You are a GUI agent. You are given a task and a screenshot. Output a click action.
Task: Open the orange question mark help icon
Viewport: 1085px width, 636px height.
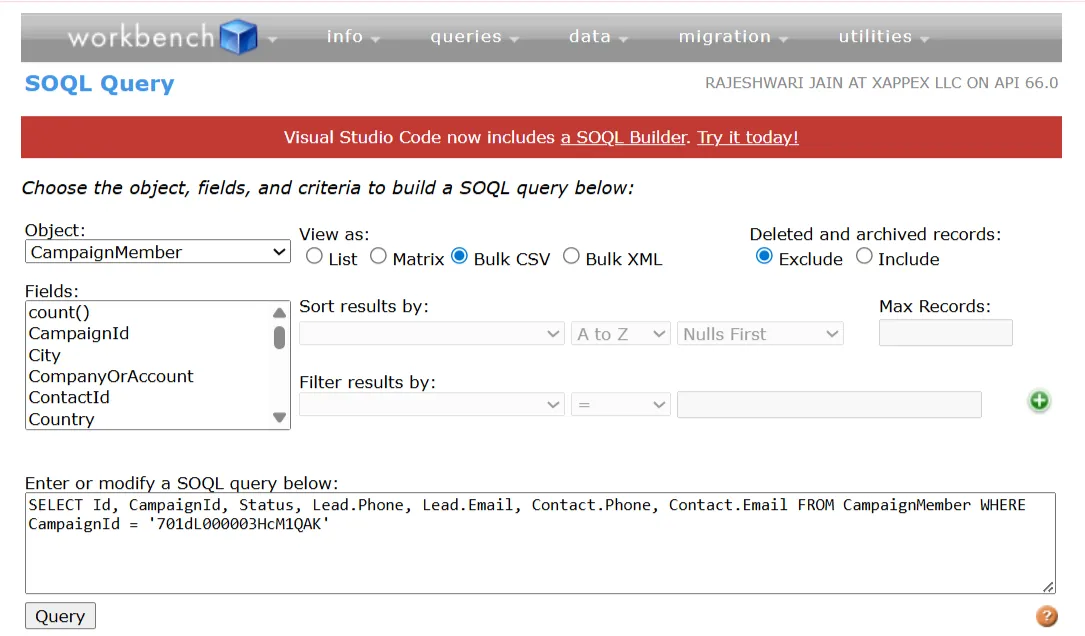point(1046,616)
